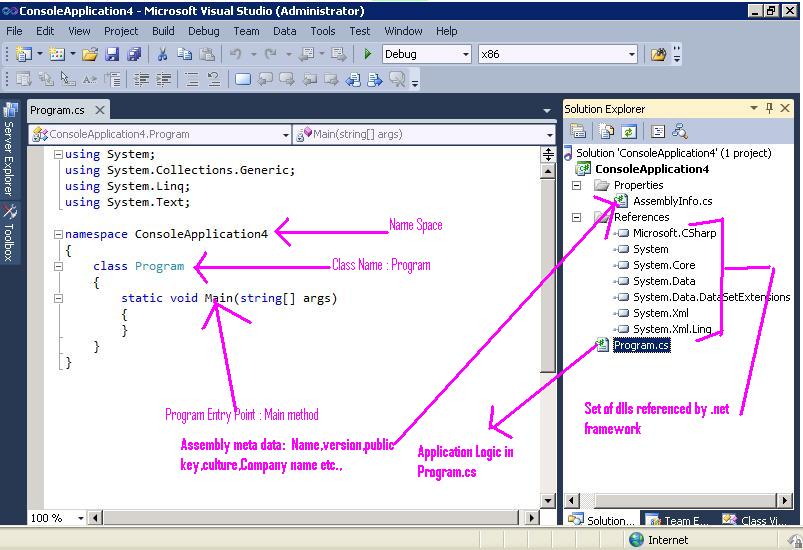The image size is (803, 550).
Task: Collapse the class Program code block
Action: [x=58, y=266]
